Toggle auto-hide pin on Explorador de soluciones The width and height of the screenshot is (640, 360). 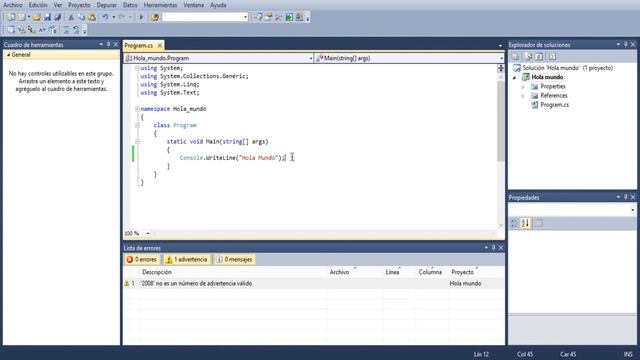(625, 44)
